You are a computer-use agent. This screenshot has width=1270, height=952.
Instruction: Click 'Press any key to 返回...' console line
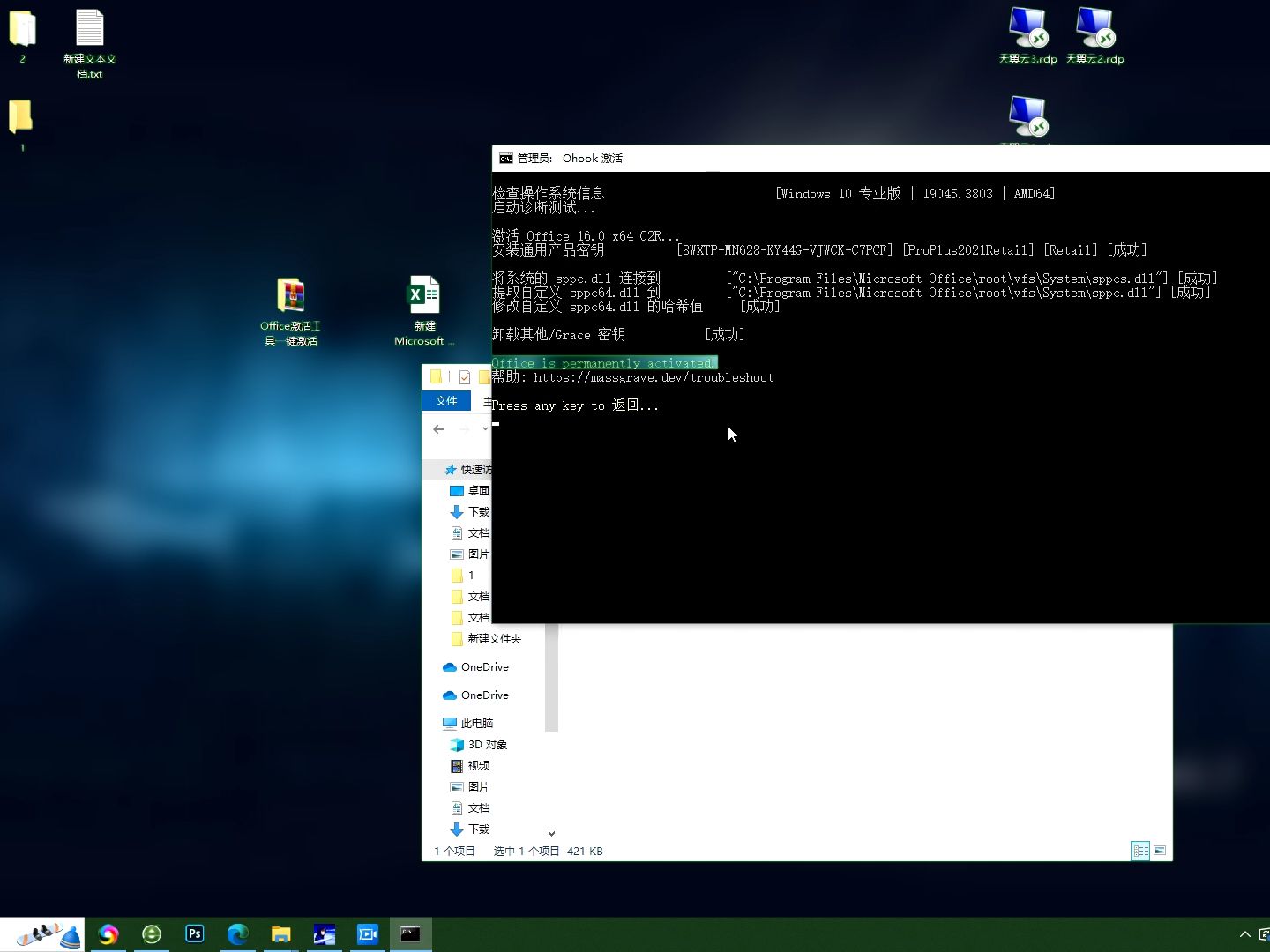(x=575, y=405)
